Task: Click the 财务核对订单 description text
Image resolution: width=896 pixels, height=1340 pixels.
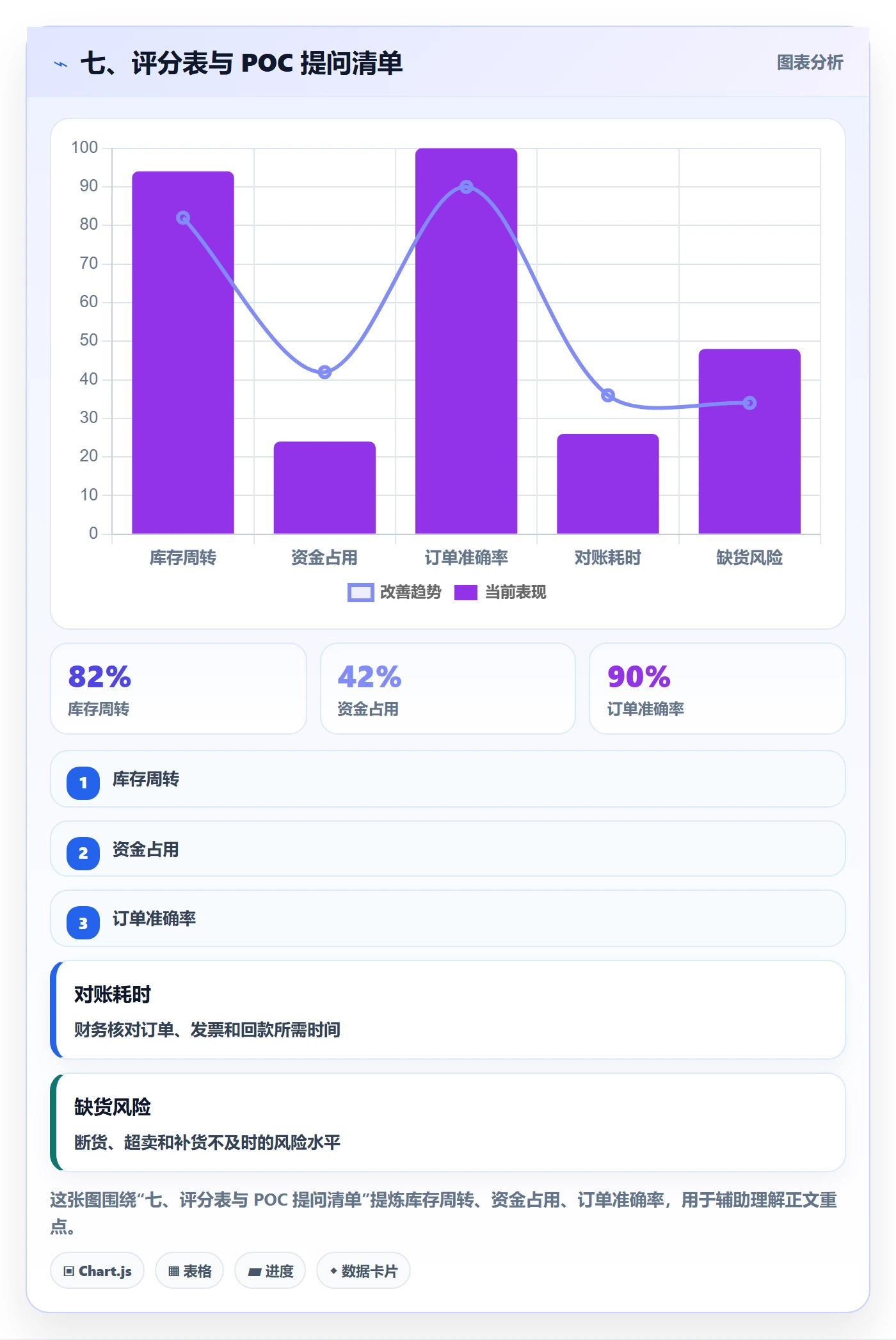Action: [x=207, y=1030]
